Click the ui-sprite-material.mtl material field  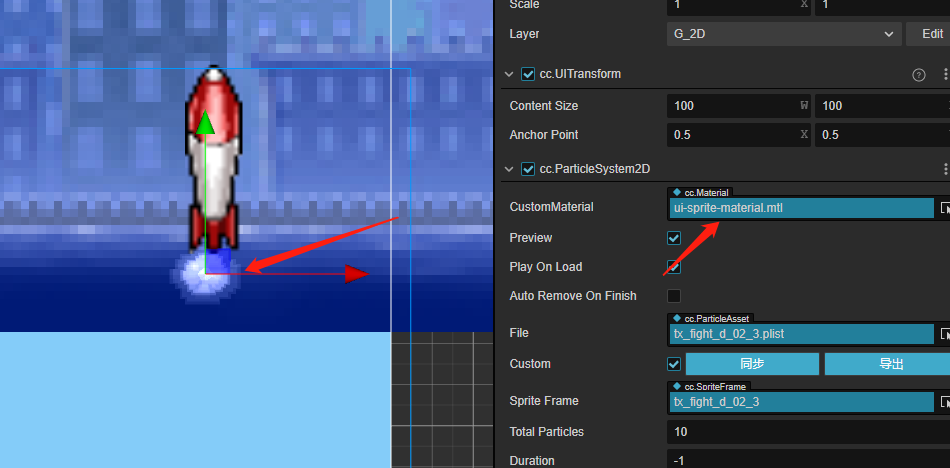802,208
